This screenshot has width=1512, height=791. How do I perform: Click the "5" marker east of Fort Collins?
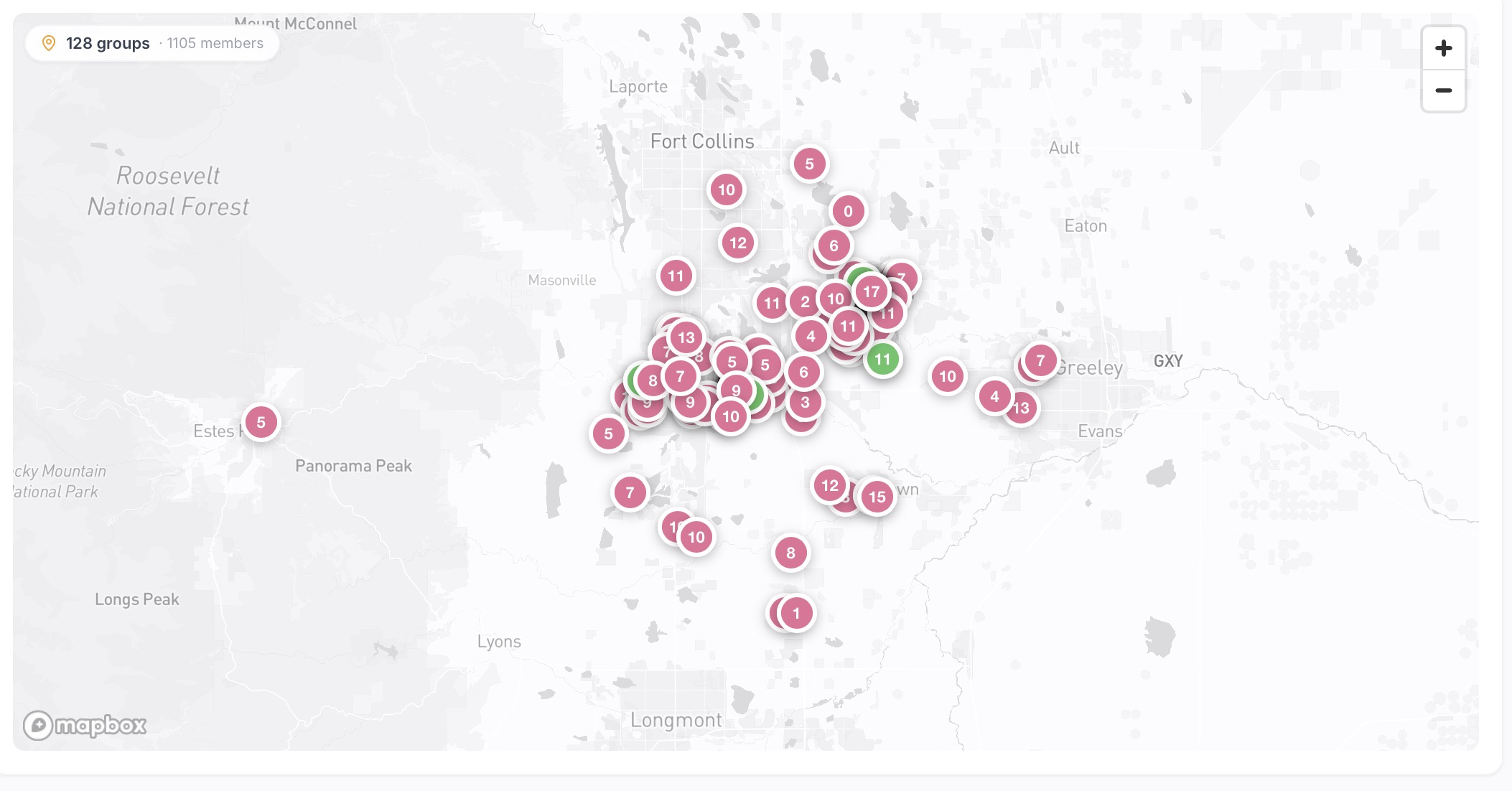[x=810, y=163]
